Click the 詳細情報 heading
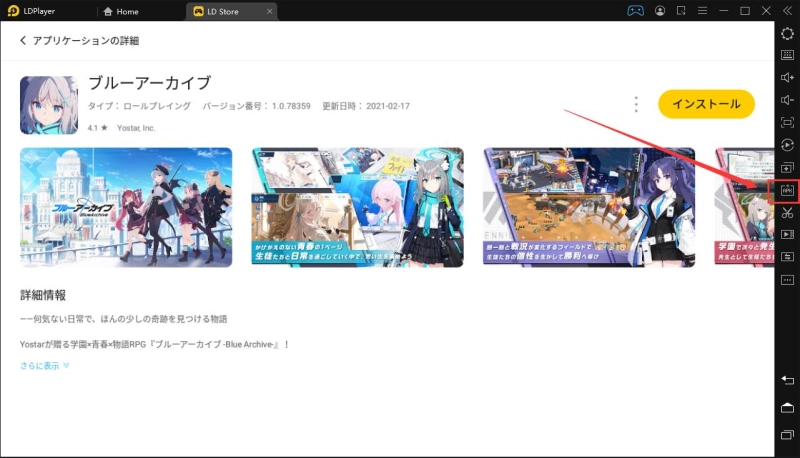The image size is (800, 458). pyautogui.click(x=43, y=295)
